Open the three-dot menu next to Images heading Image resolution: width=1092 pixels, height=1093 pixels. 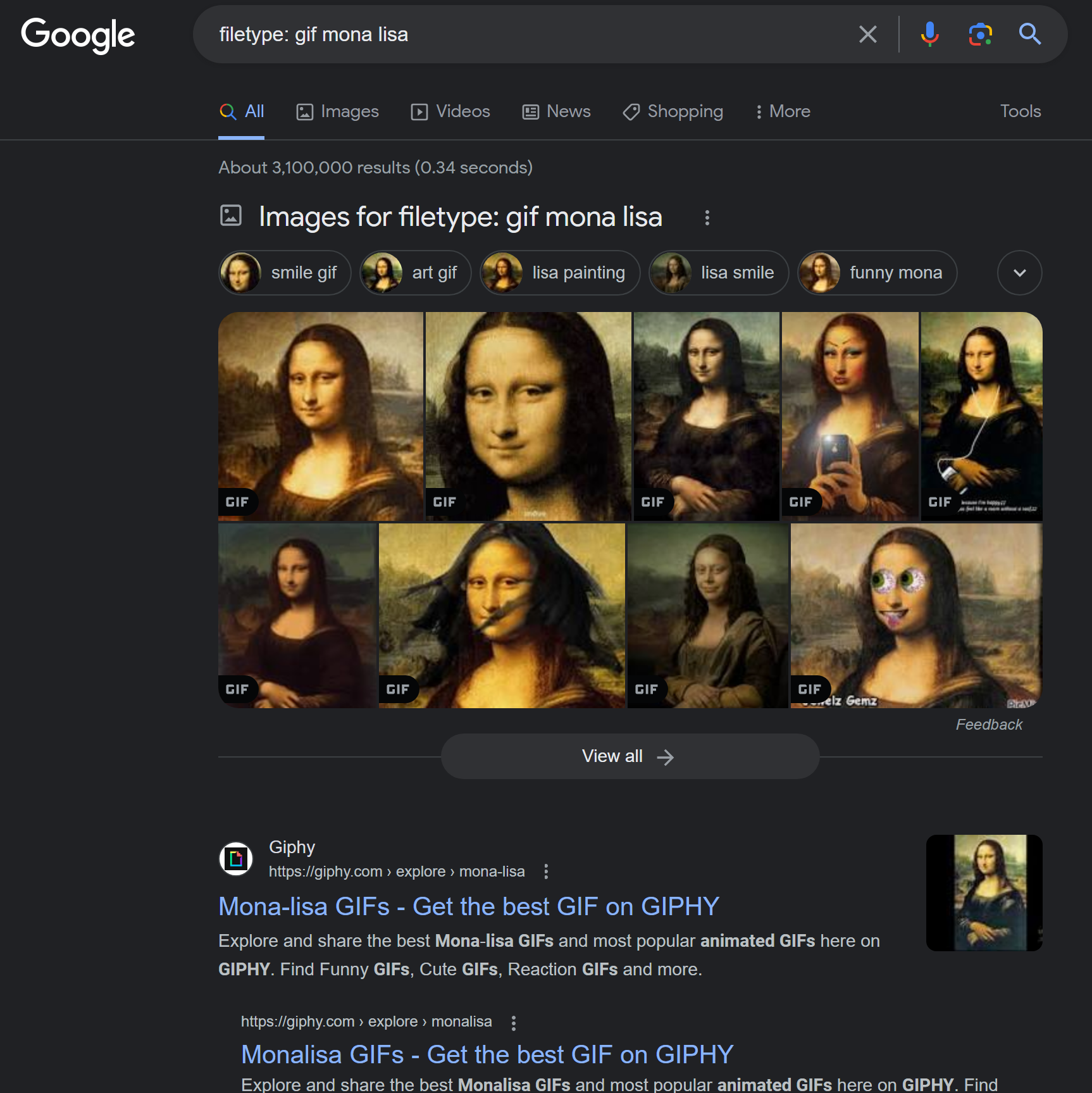[707, 218]
